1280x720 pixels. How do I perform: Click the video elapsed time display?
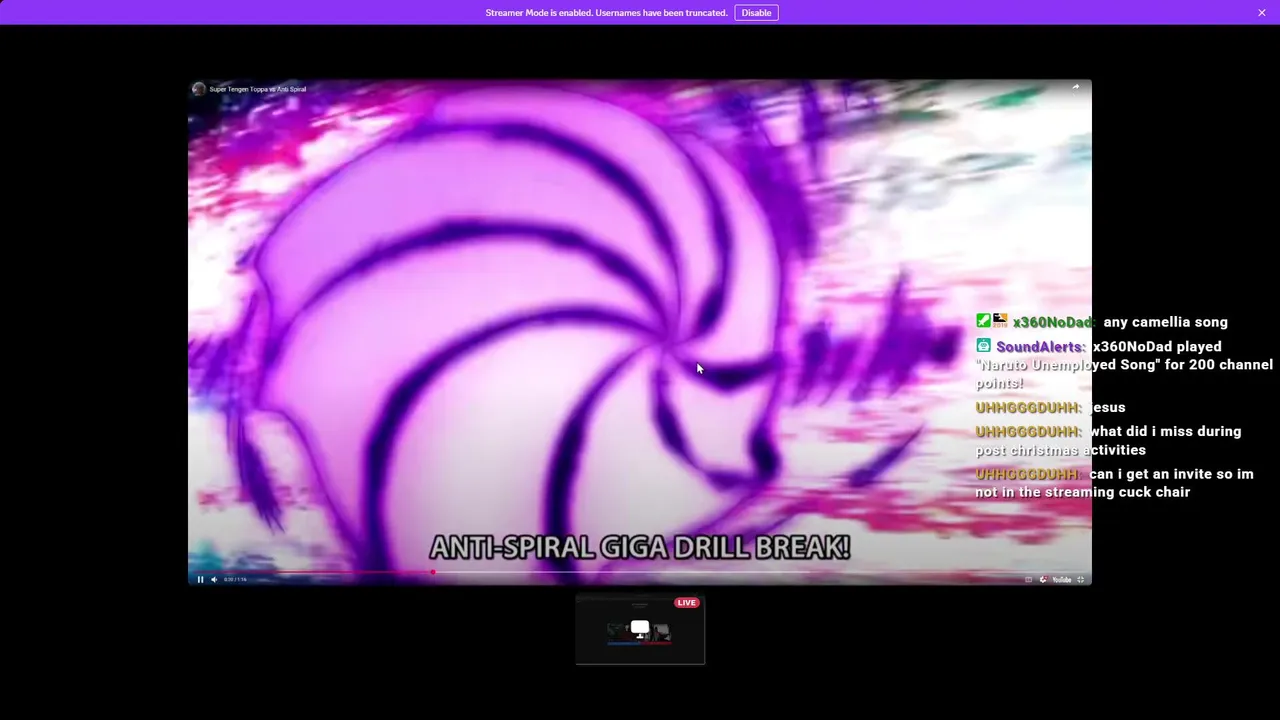pos(235,579)
